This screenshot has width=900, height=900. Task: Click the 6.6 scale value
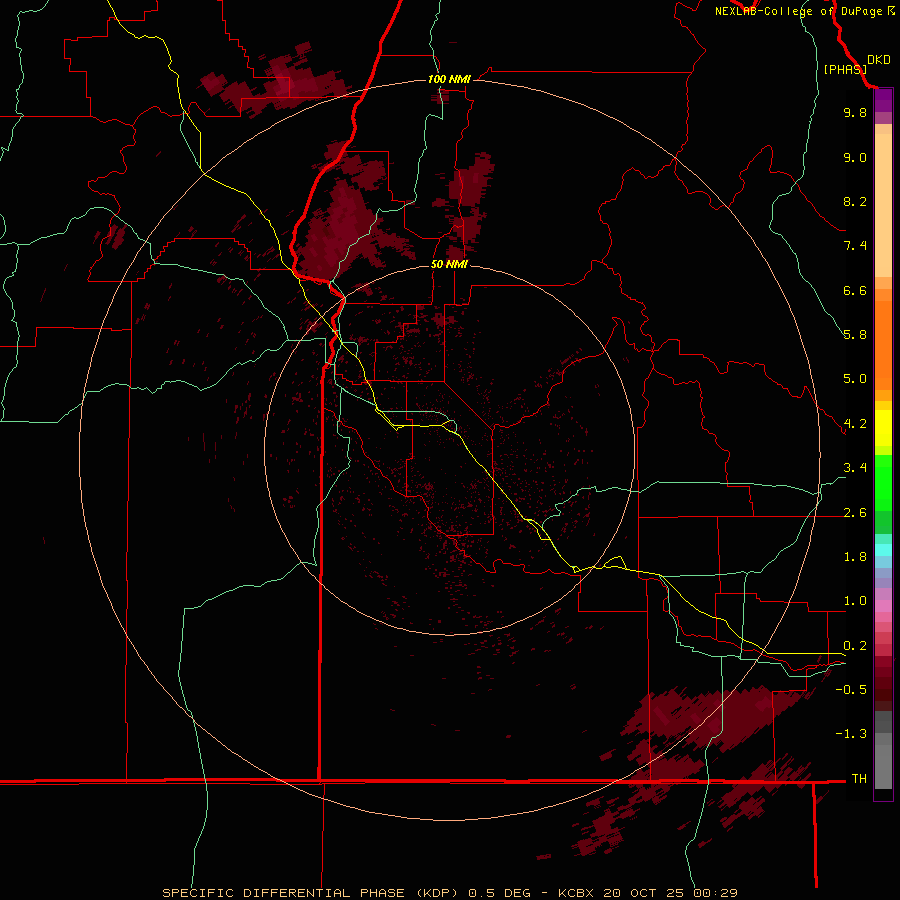coord(855,290)
